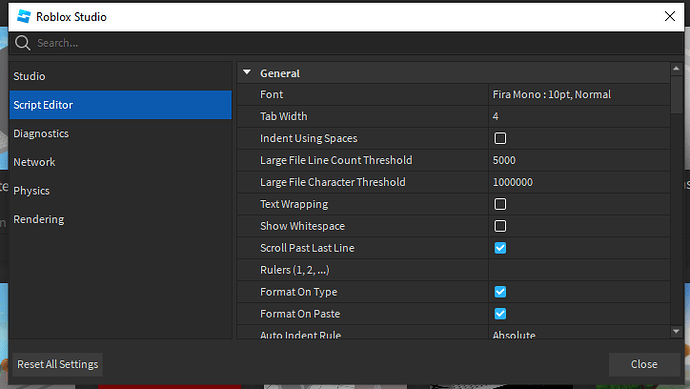Close the settings window with X
The height and width of the screenshot is (389, 690).
(x=670, y=16)
